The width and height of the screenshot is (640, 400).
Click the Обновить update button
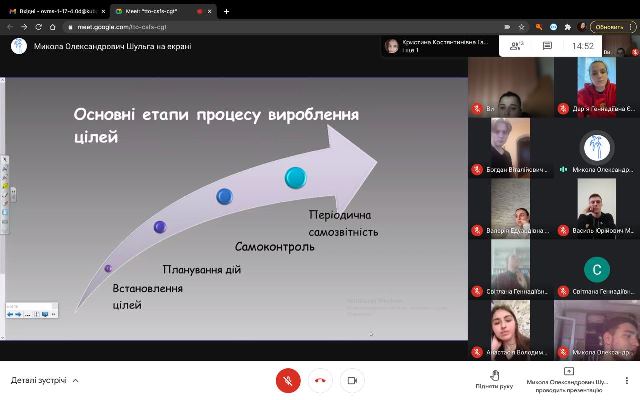[609, 27]
